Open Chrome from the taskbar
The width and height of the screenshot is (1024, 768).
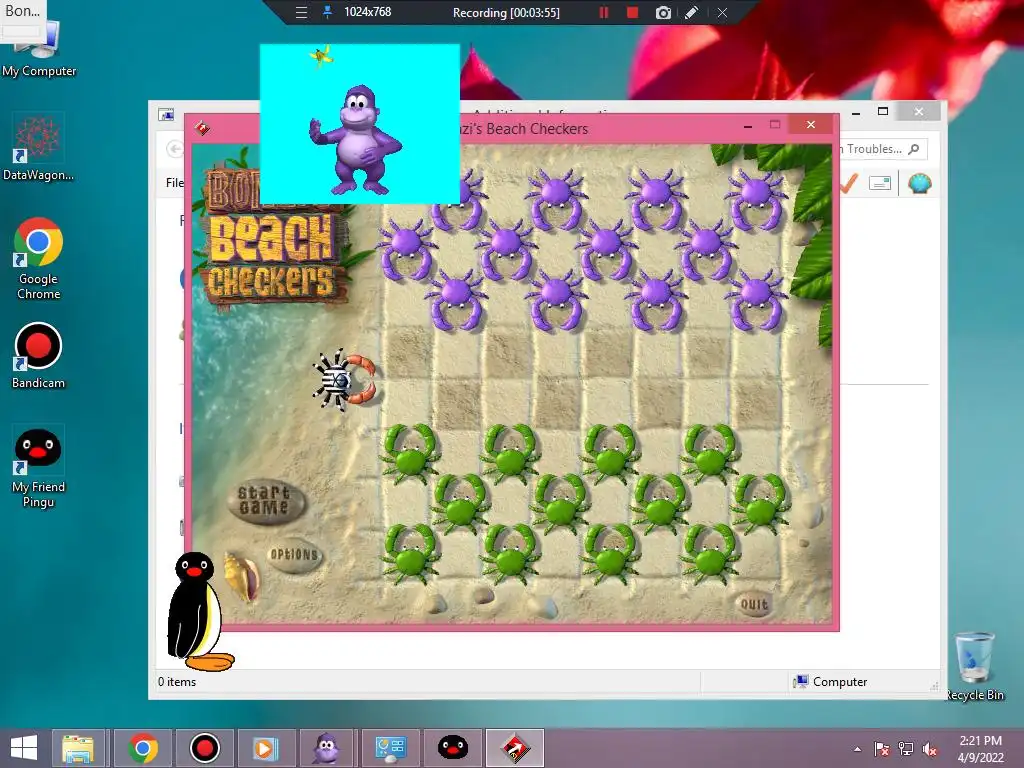(143, 748)
